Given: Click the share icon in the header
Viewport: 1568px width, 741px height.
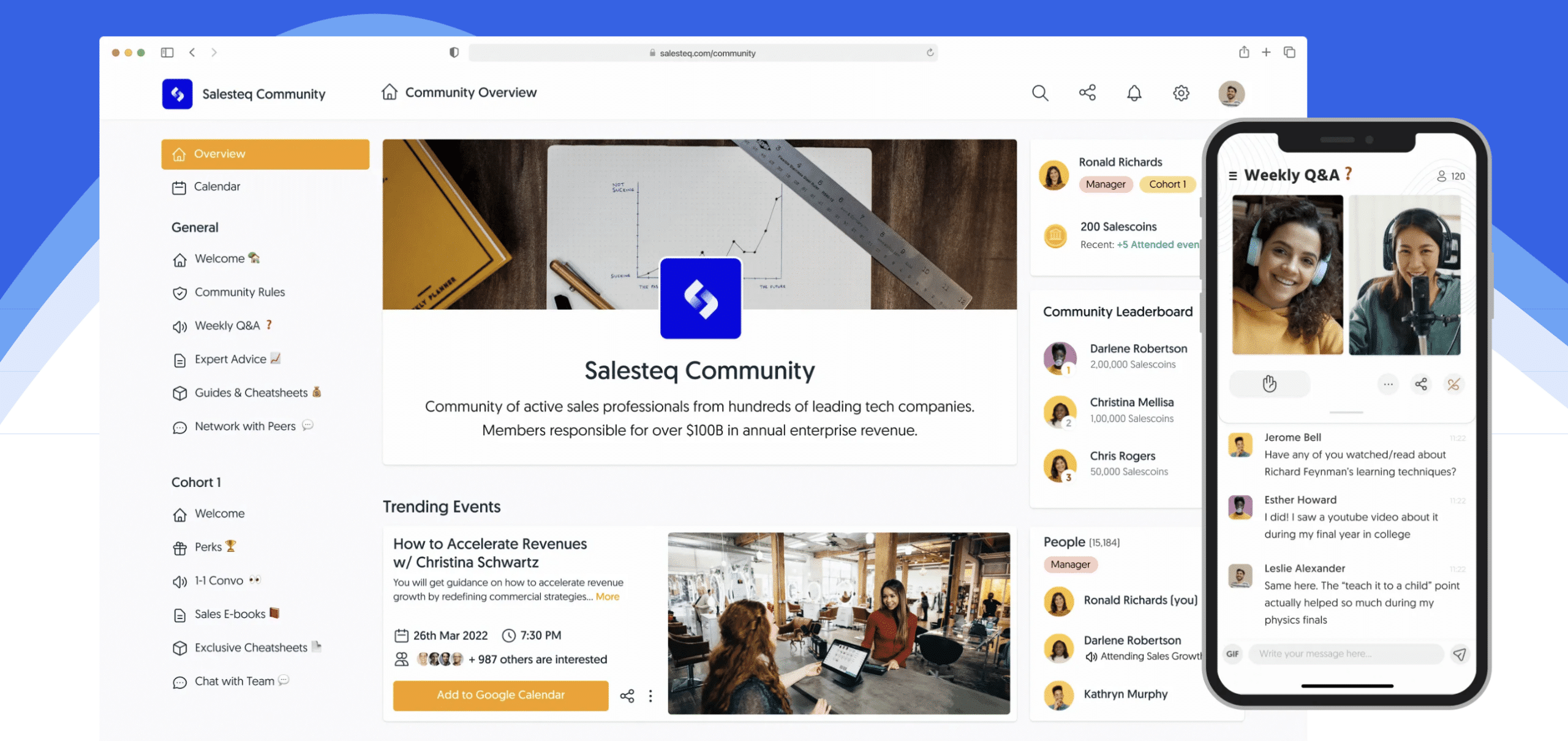Looking at the screenshot, I should pos(1087,92).
